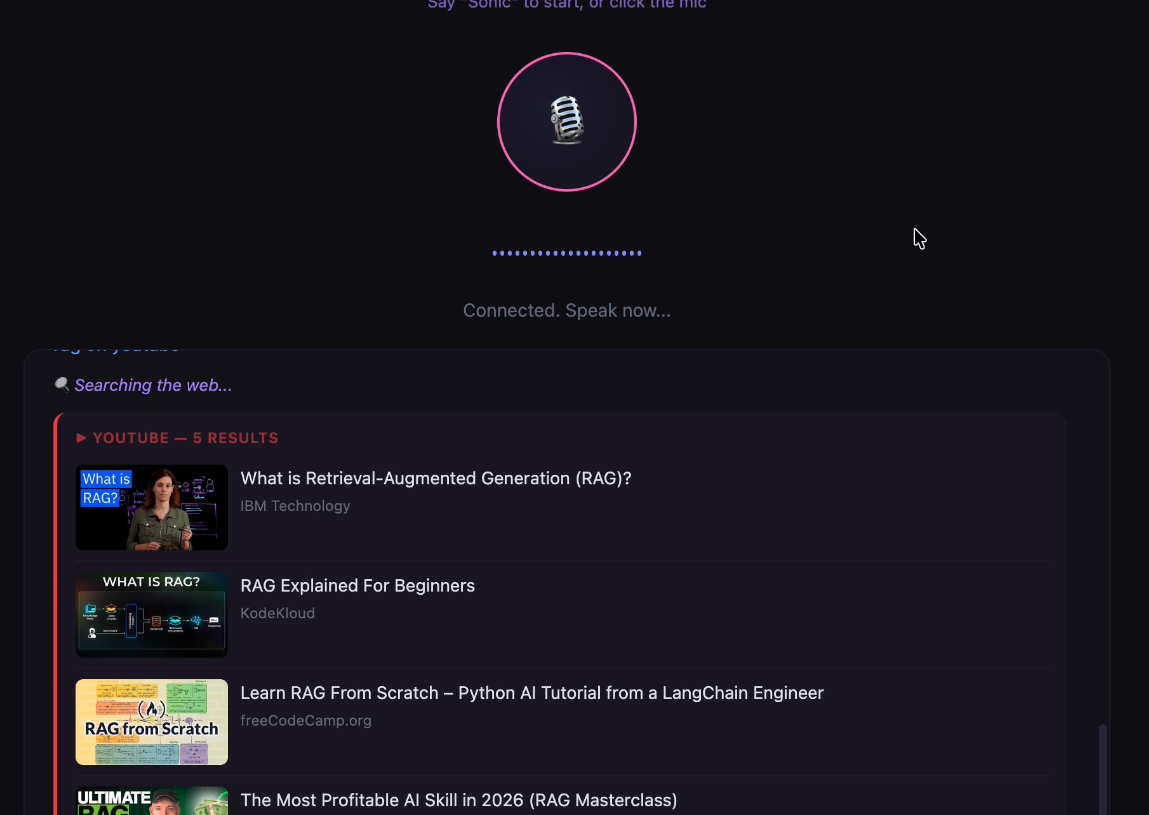Open the KodeKloud 'WHAT IS RAG?' thumbnail
This screenshot has height=815, width=1149.
pos(152,614)
